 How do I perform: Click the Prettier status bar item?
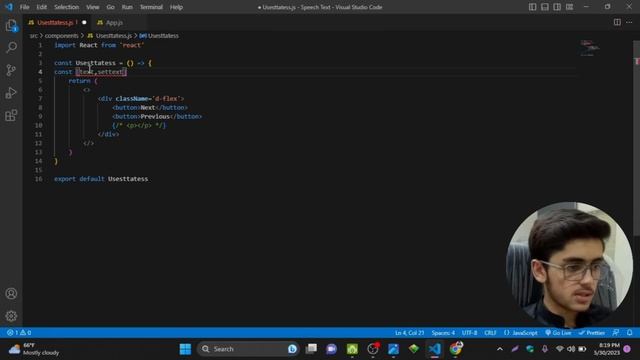pyautogui.click(x=591, y=333)
